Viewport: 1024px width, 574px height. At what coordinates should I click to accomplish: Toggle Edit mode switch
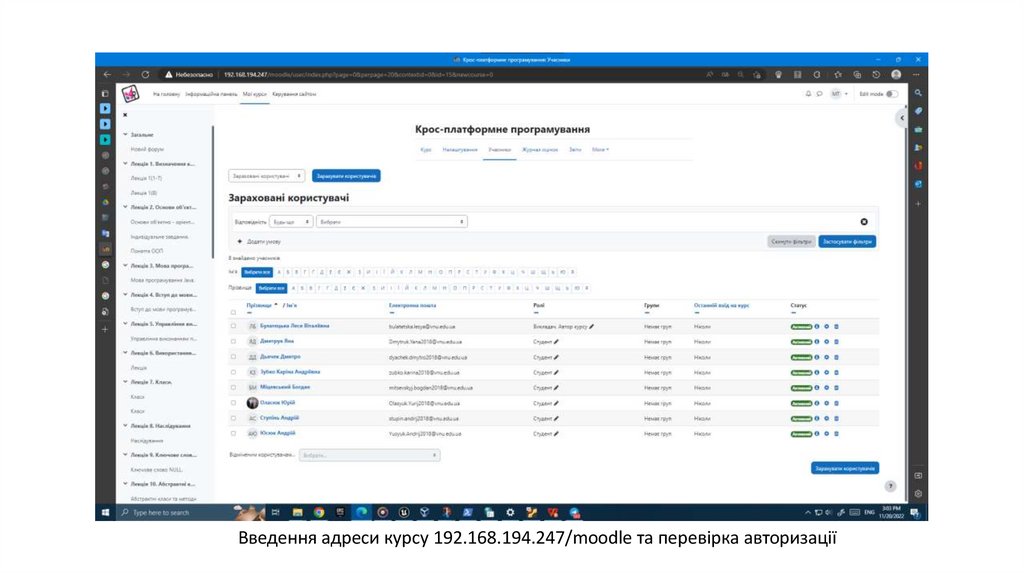[x=891, y=94]
